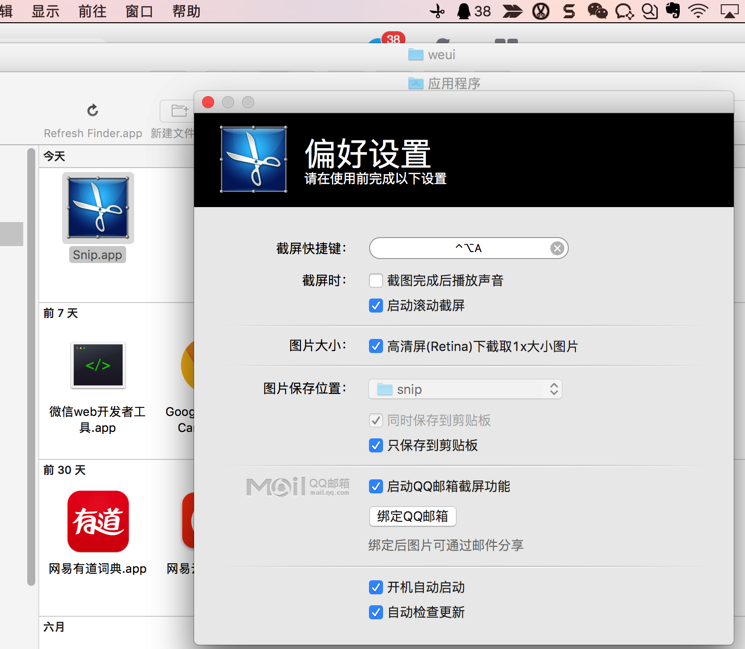745x649 pixels.
Task: Click the magnifier document menu bar icon
Action: 650,11
